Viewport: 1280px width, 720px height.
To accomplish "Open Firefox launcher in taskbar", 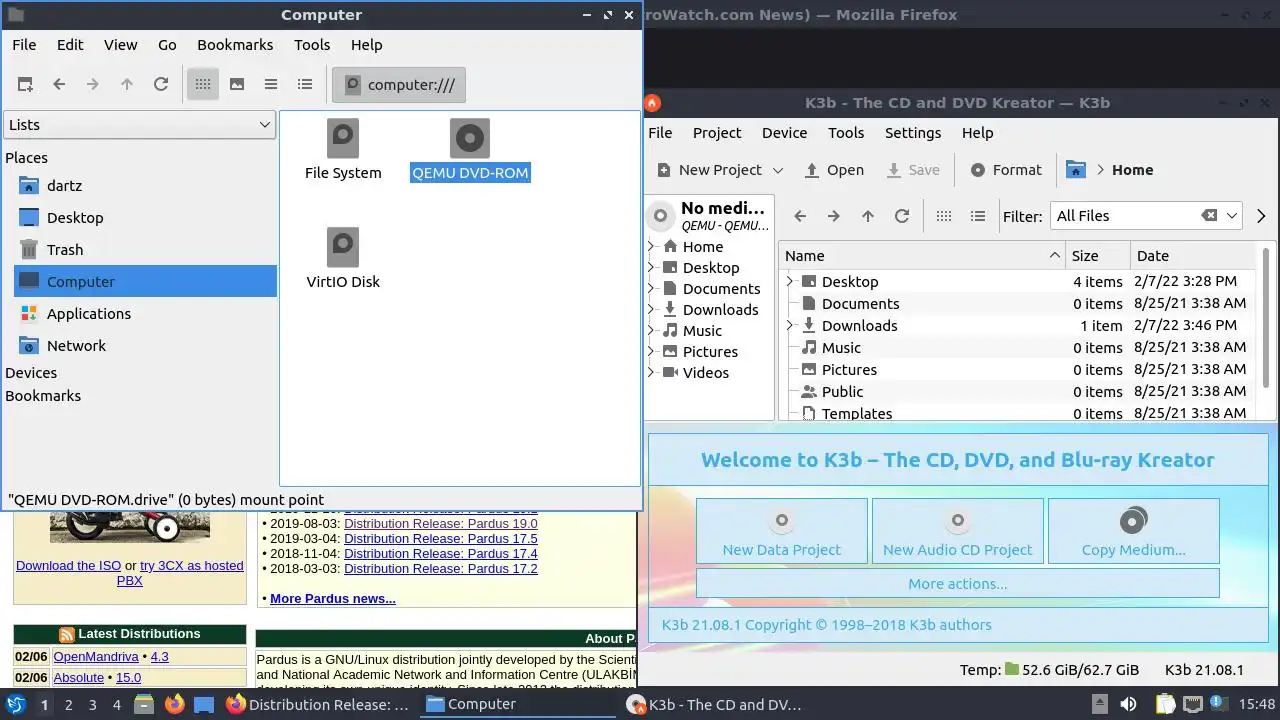I will tap(174, 704).
